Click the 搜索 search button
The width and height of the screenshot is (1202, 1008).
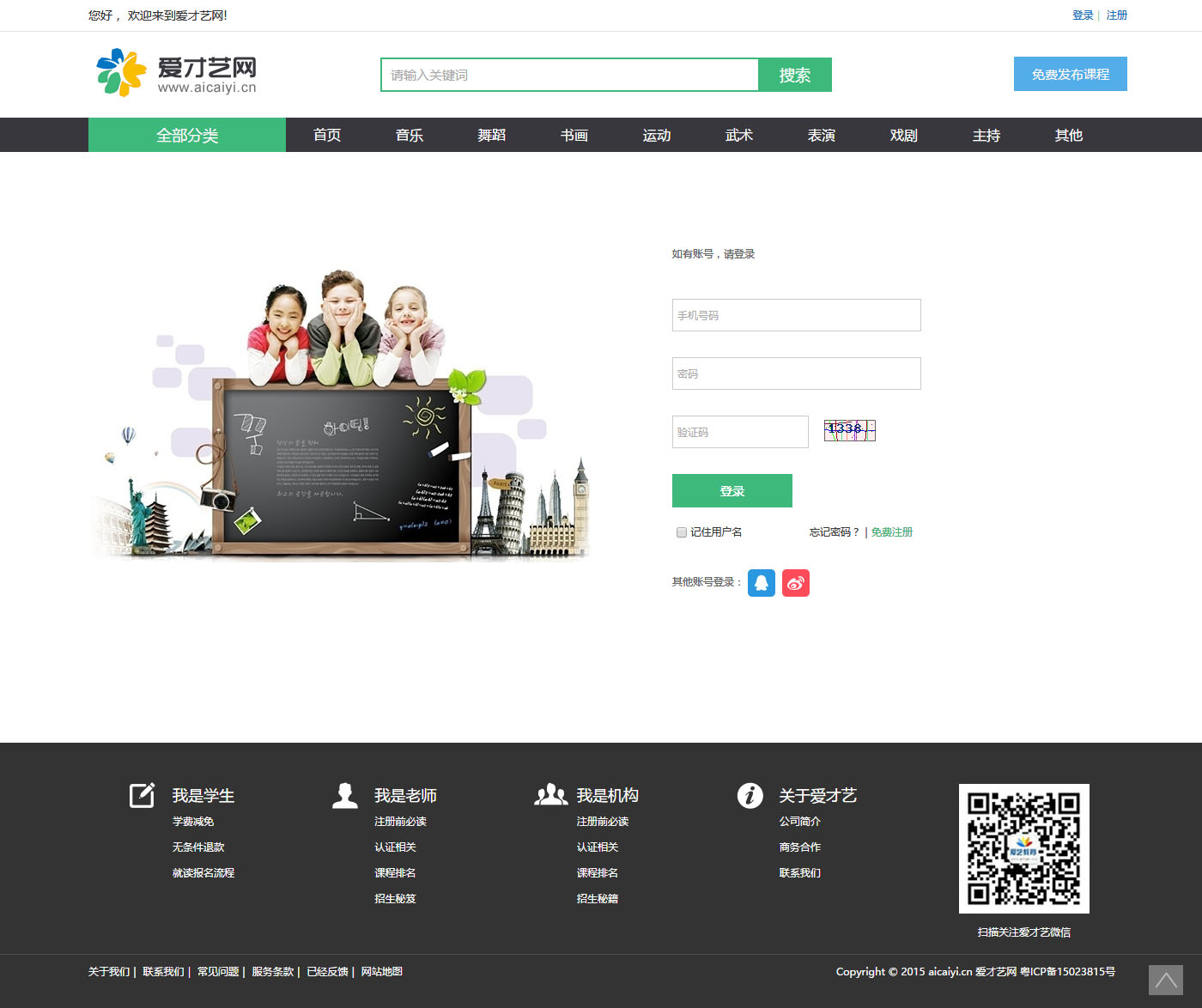click(795, 75)
